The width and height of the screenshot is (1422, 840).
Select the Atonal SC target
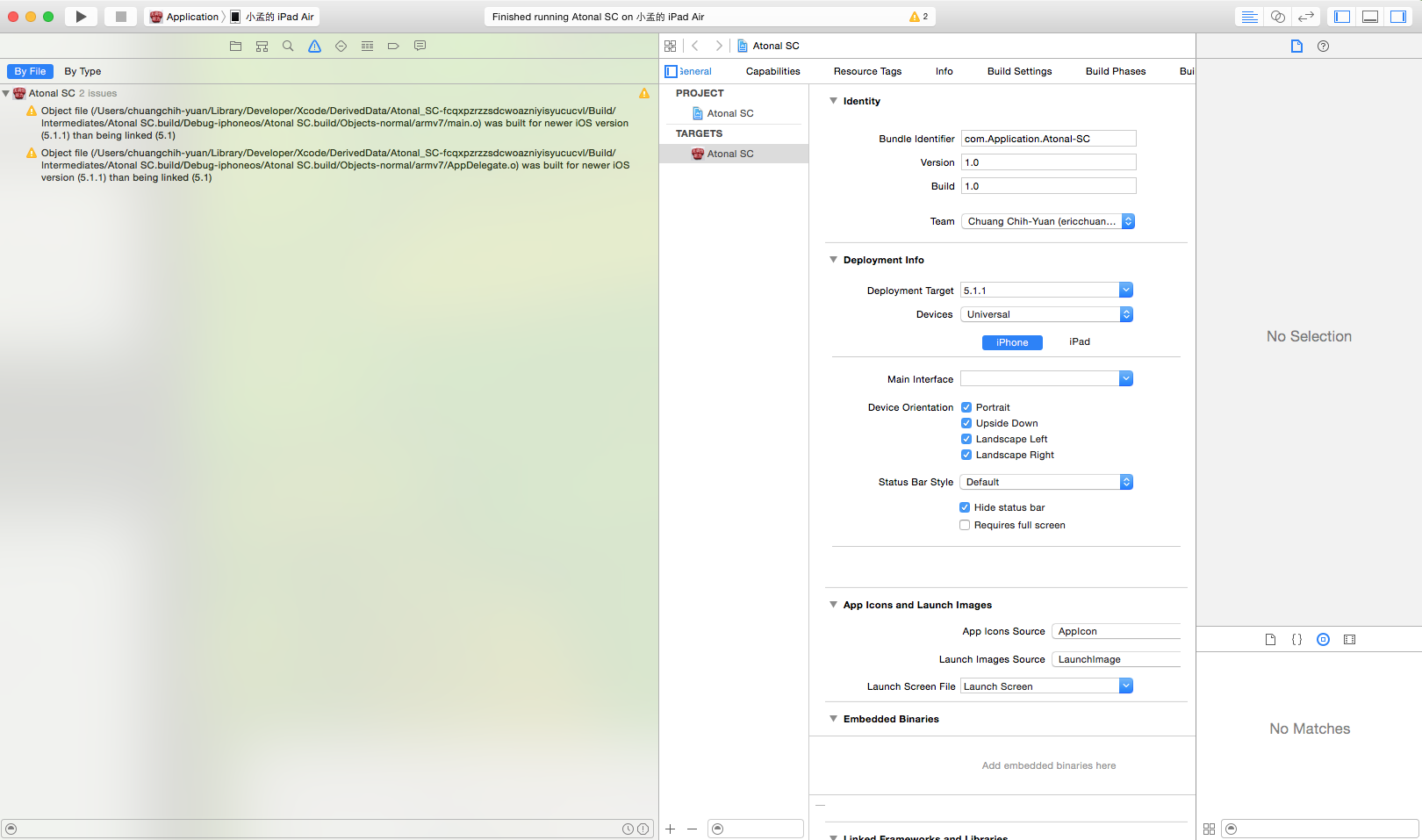click(x=734, y=154)
